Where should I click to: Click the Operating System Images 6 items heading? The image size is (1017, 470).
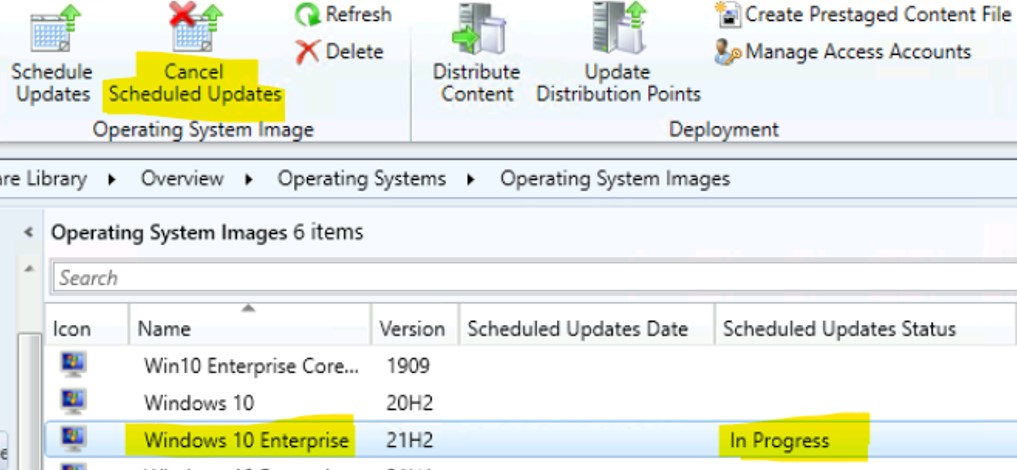[207, 232]
